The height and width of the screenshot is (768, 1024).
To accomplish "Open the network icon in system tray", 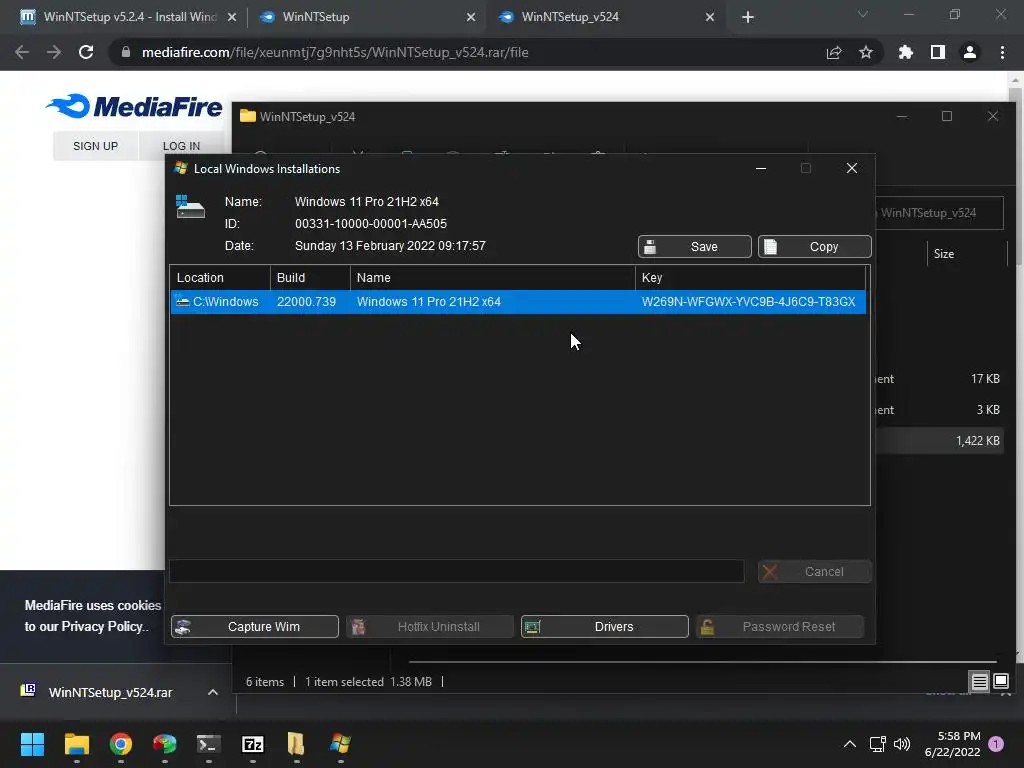I will [877, 744].
